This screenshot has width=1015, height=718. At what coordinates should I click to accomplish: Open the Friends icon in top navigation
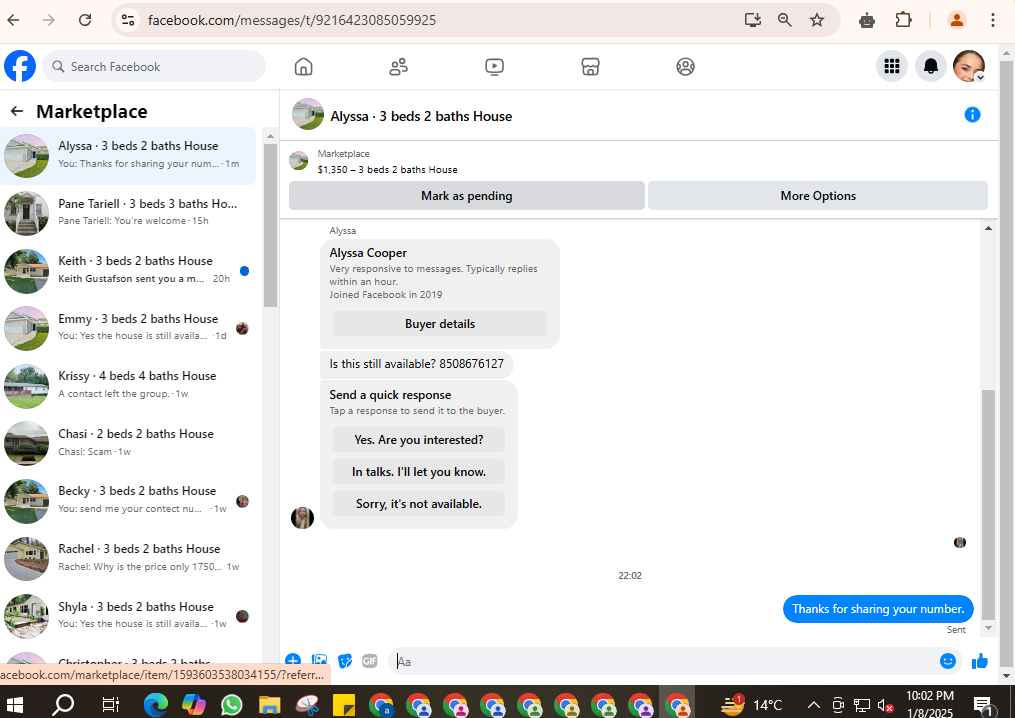pos(398,67)
